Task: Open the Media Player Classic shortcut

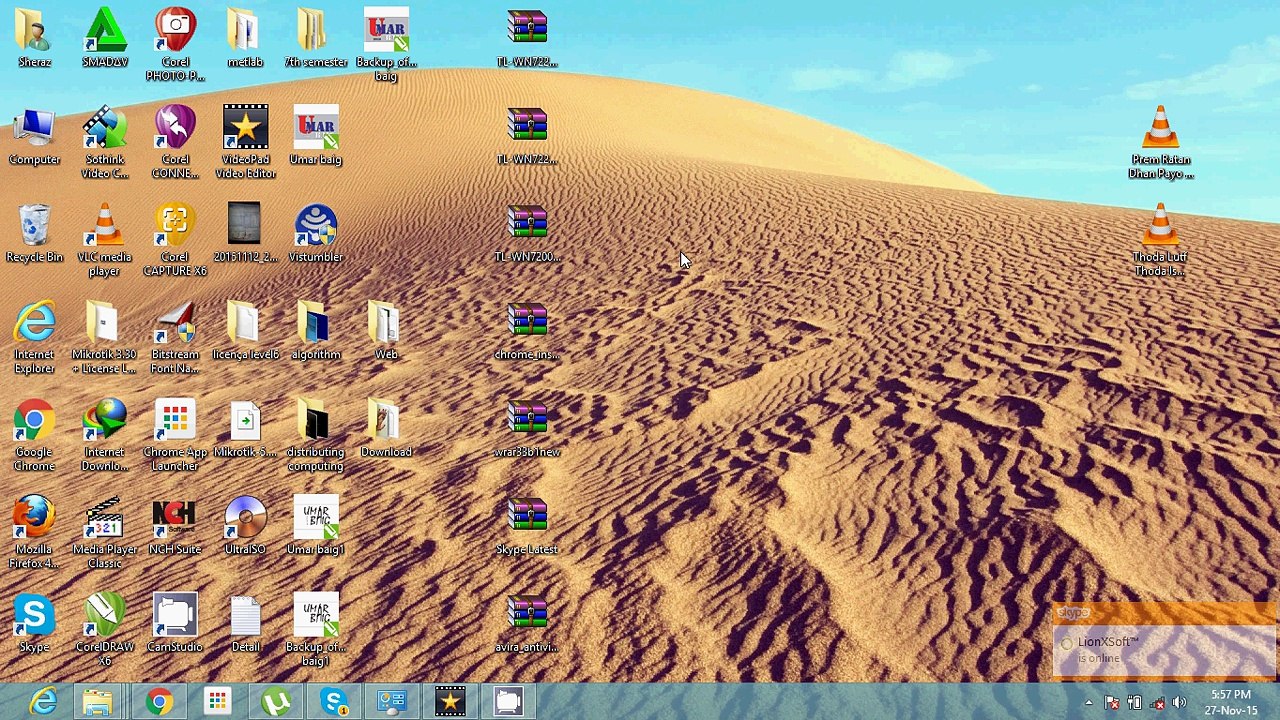Action: coord(105,533)
